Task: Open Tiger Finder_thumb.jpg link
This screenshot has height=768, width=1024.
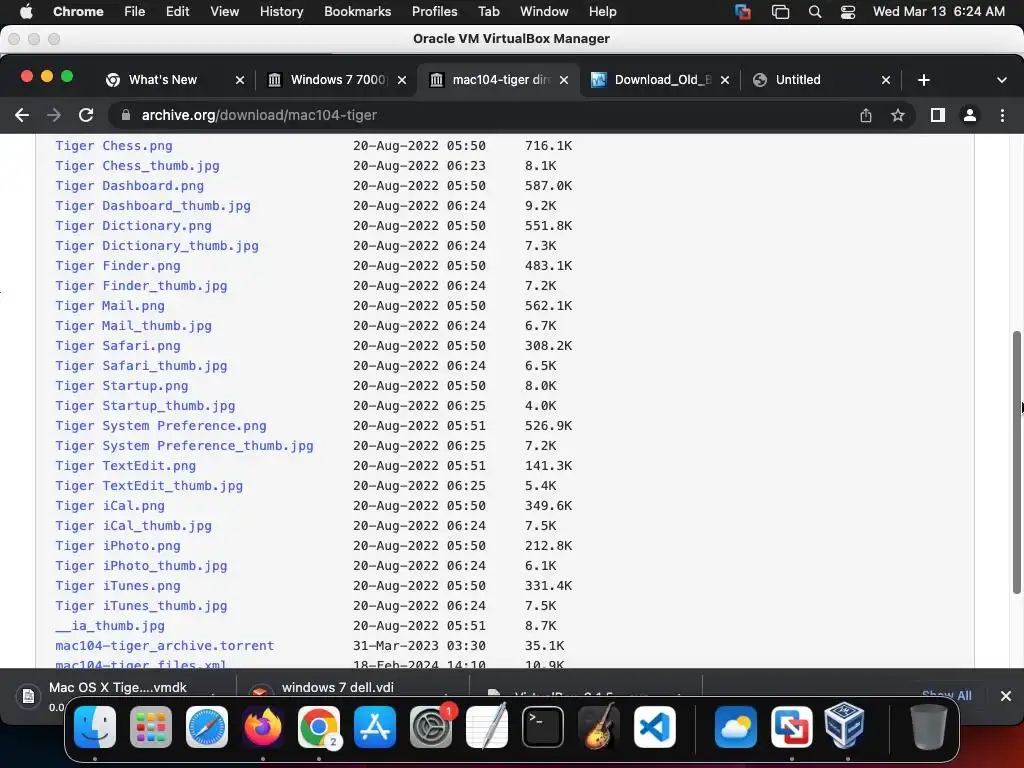Action: pyautogui.click(x=141, y=286)
